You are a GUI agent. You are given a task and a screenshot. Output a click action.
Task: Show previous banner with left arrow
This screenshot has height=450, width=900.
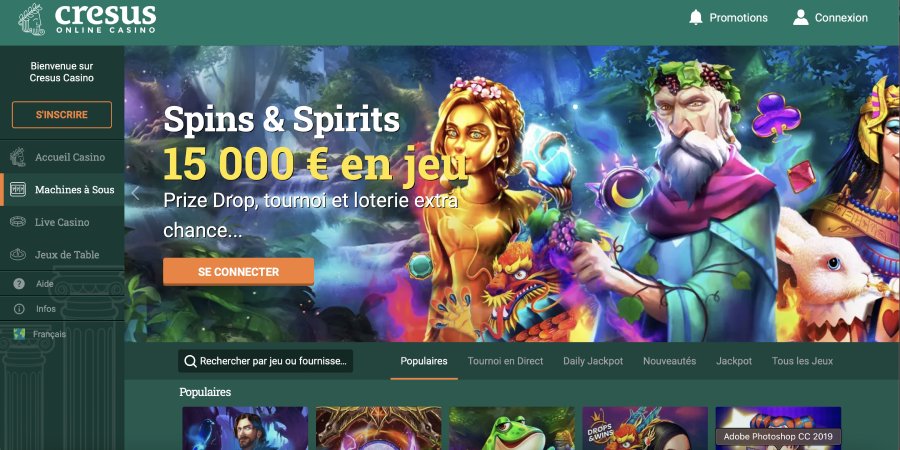point(135,193)
